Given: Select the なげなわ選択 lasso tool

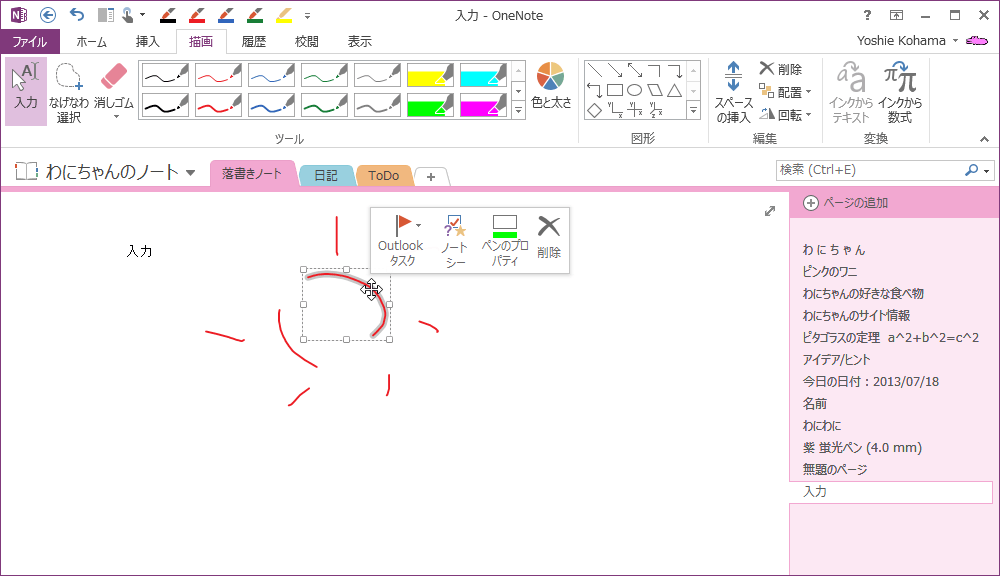Looking at the screenshot, I should (x=69, y=91).
